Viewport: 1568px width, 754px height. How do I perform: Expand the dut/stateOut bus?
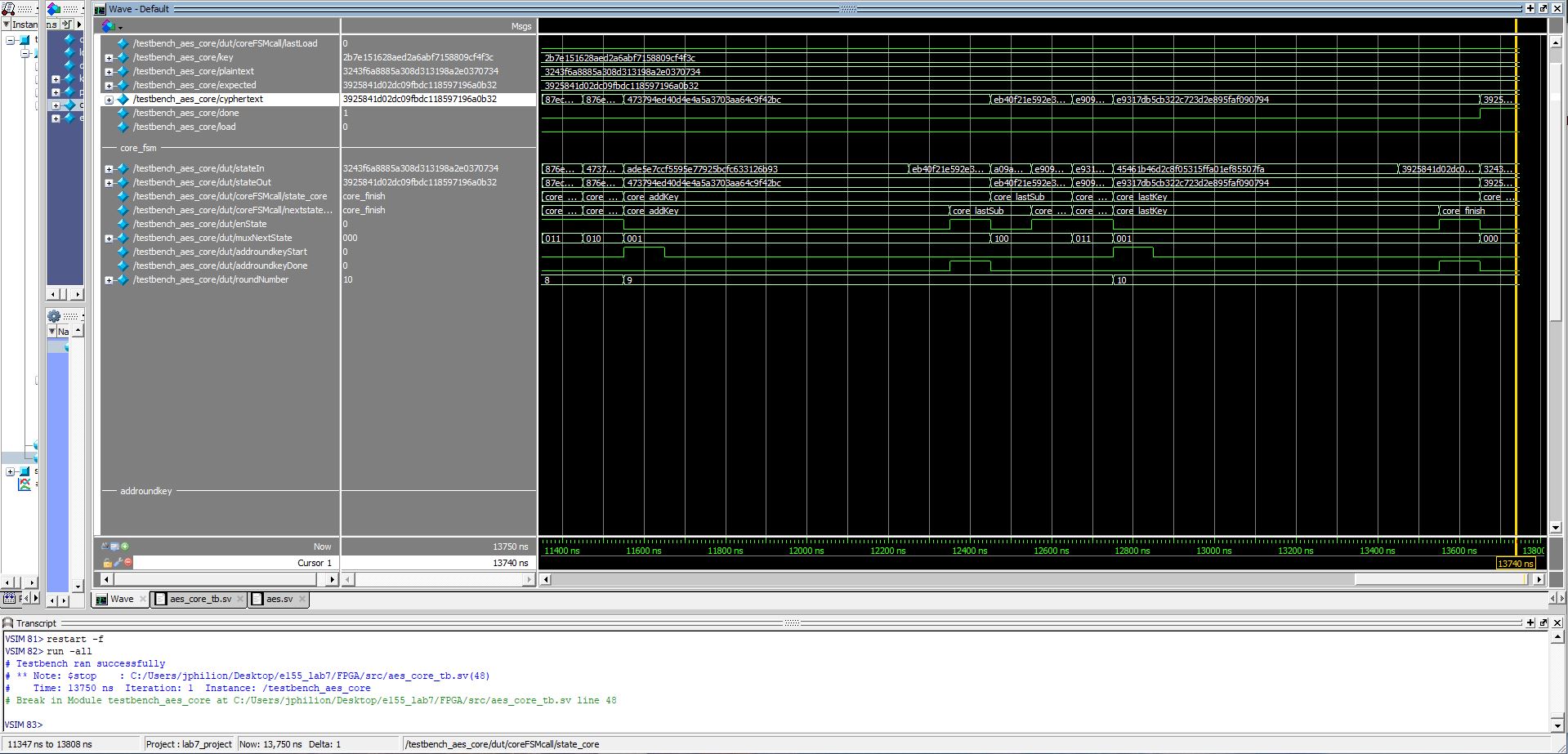click(x=109, y=183)
